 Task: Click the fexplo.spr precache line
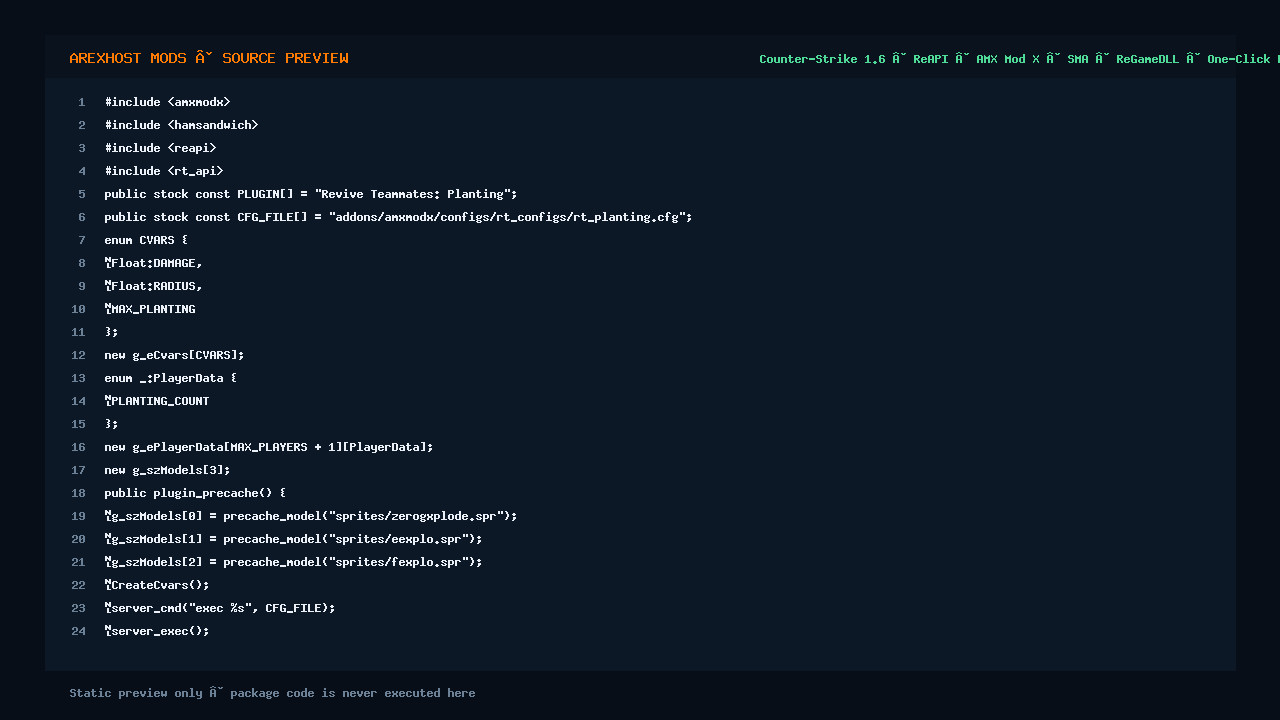pos(293,562)
